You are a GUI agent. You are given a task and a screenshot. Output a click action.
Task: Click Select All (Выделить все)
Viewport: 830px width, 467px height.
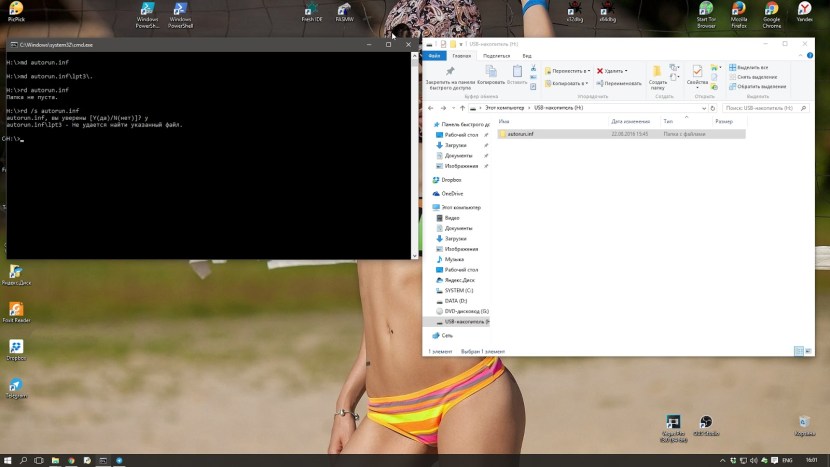750,67
